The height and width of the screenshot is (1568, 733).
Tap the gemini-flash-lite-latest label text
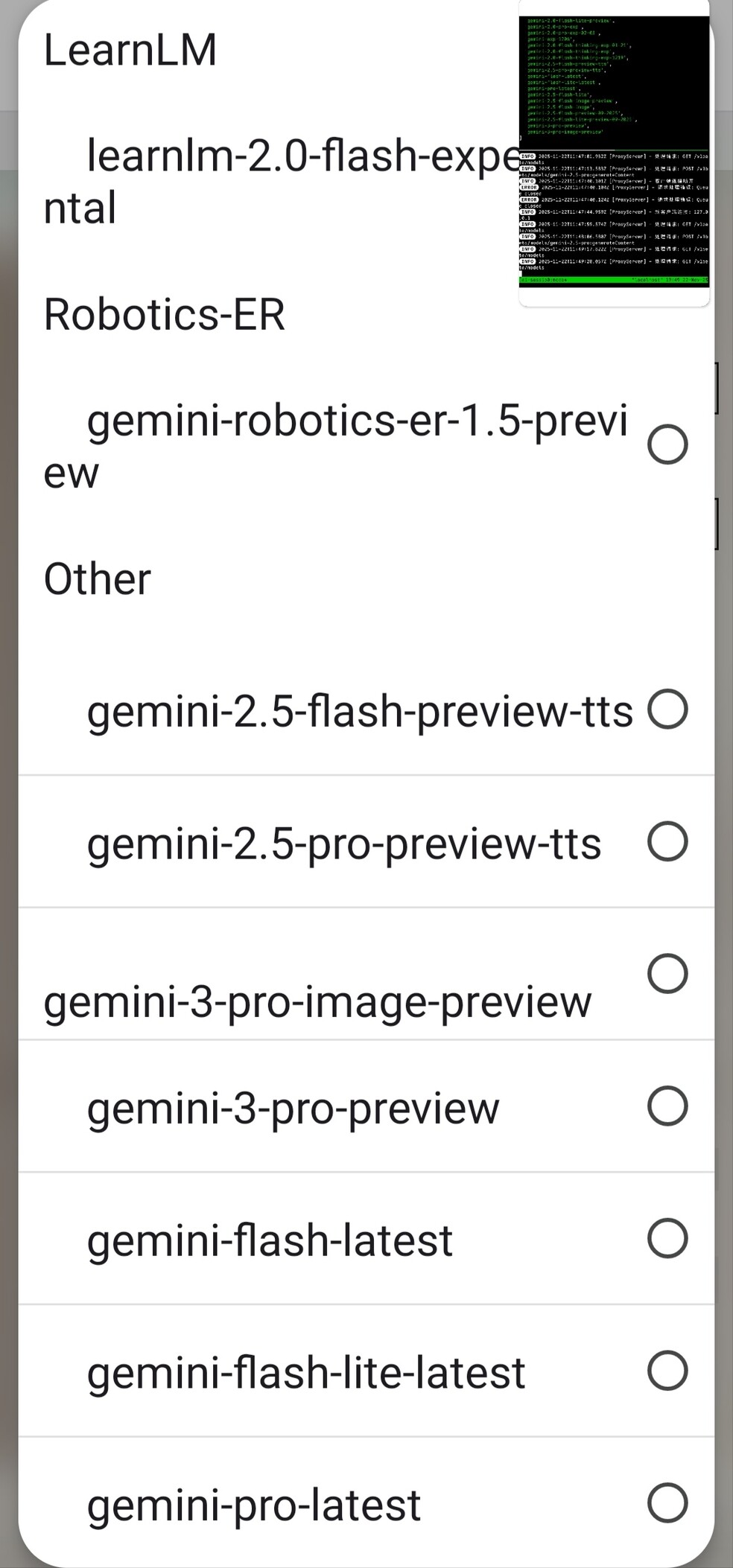(306, 1373)
